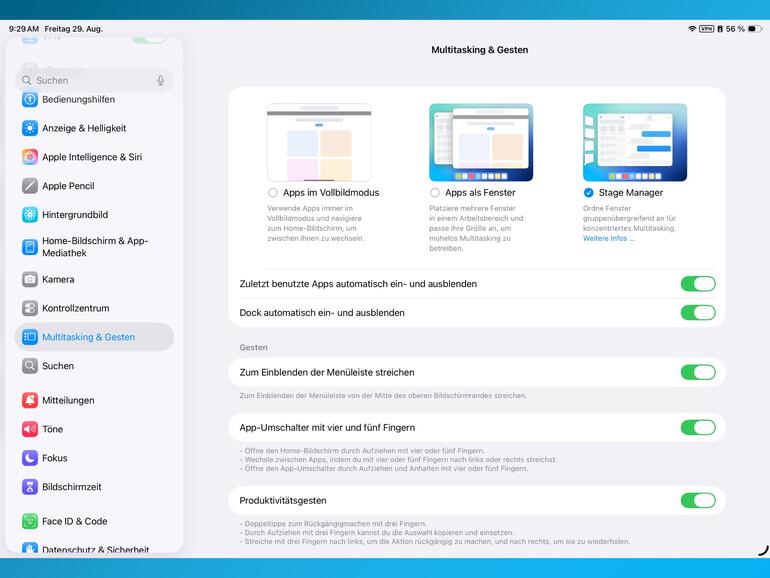Click the Multitasking & Gesten page title
Viewport: 770px width, 578px height.
[480, 50]
